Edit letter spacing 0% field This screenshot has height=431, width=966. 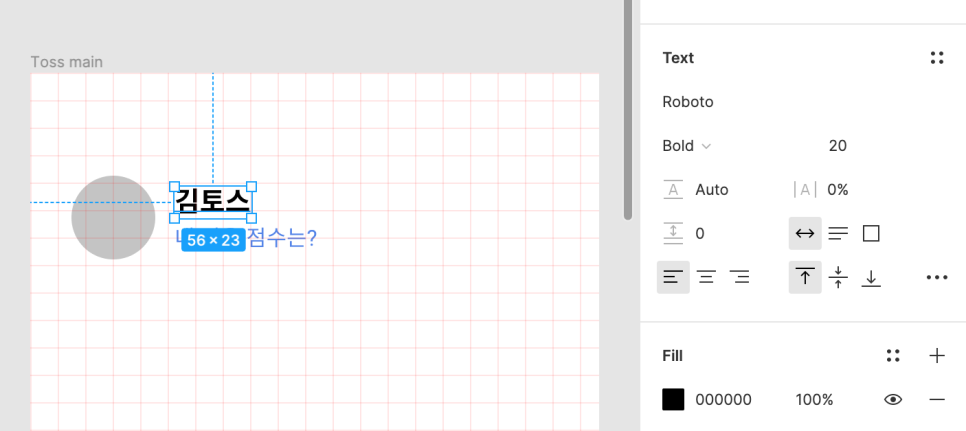pos(837,190)
